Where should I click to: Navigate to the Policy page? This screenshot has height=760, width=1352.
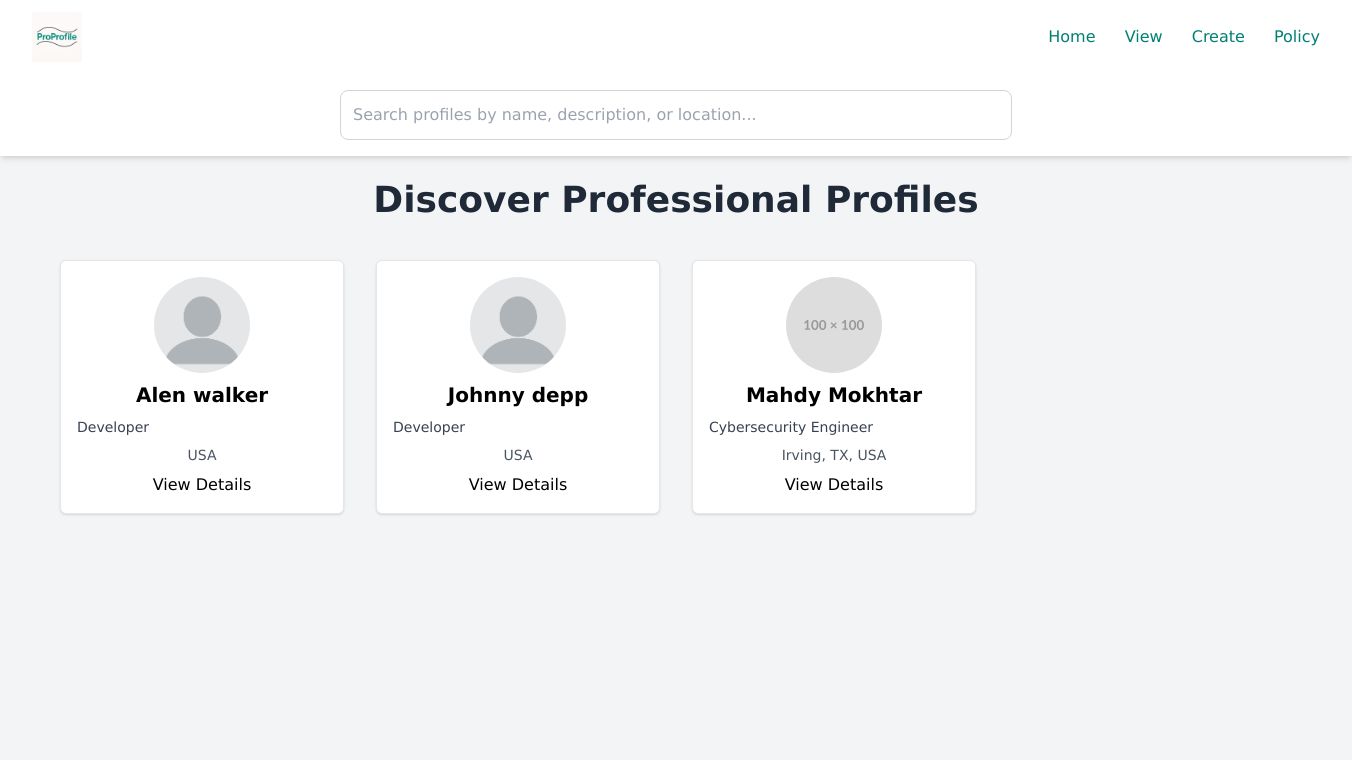click(1296, 37)
